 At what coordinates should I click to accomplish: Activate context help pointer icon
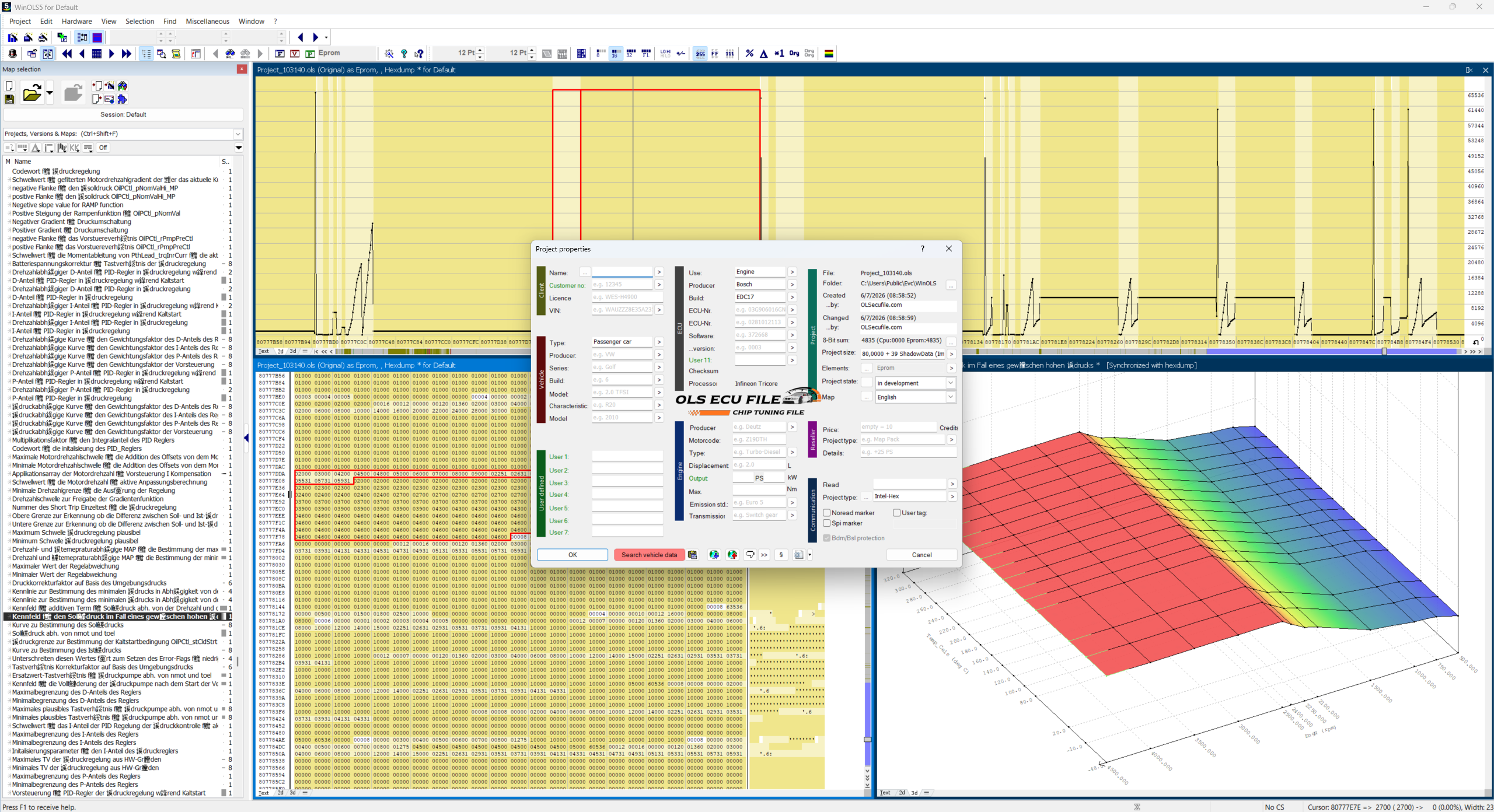(419, 54)
